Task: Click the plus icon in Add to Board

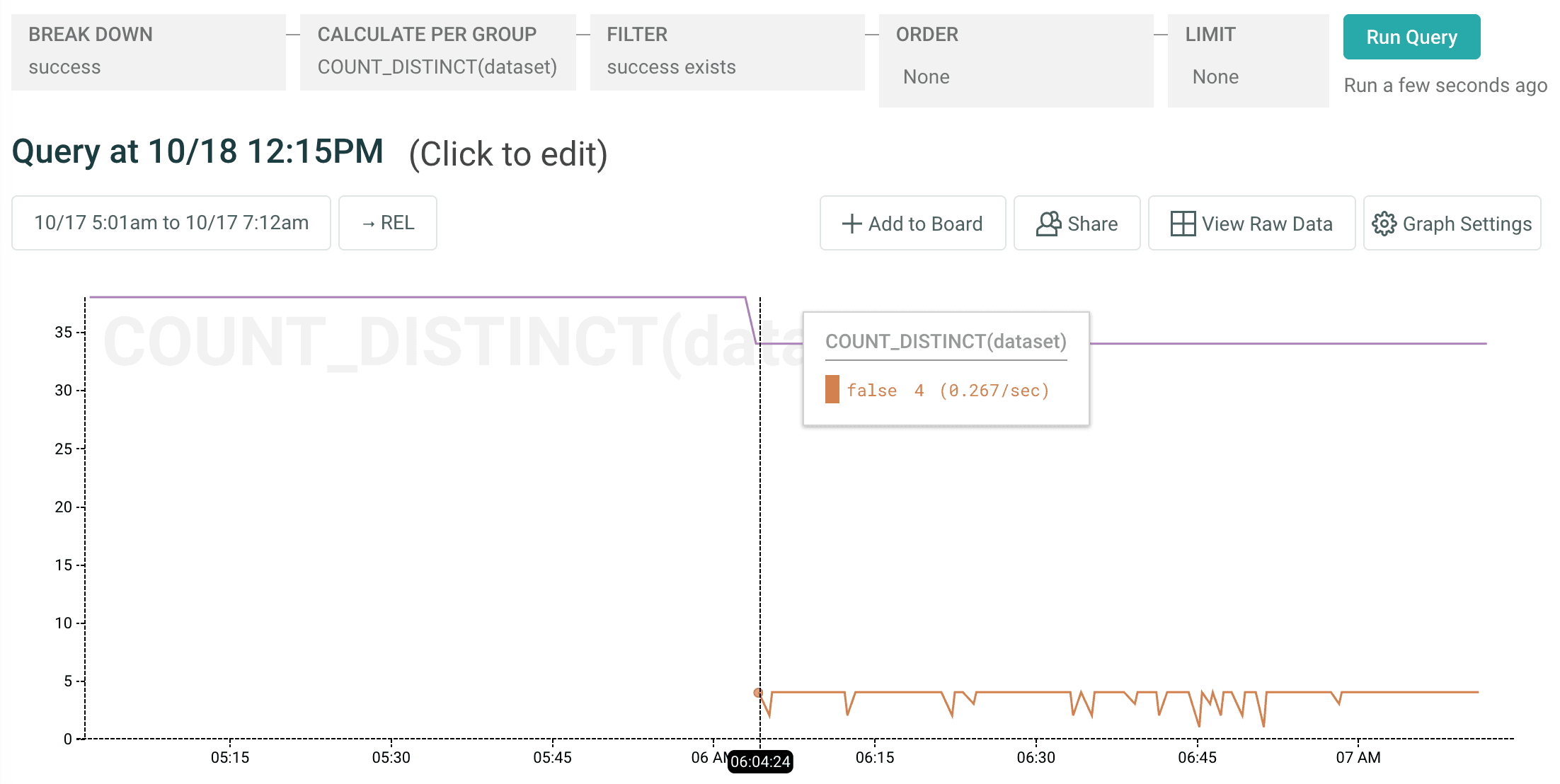Action: click(x=851, y=224)
